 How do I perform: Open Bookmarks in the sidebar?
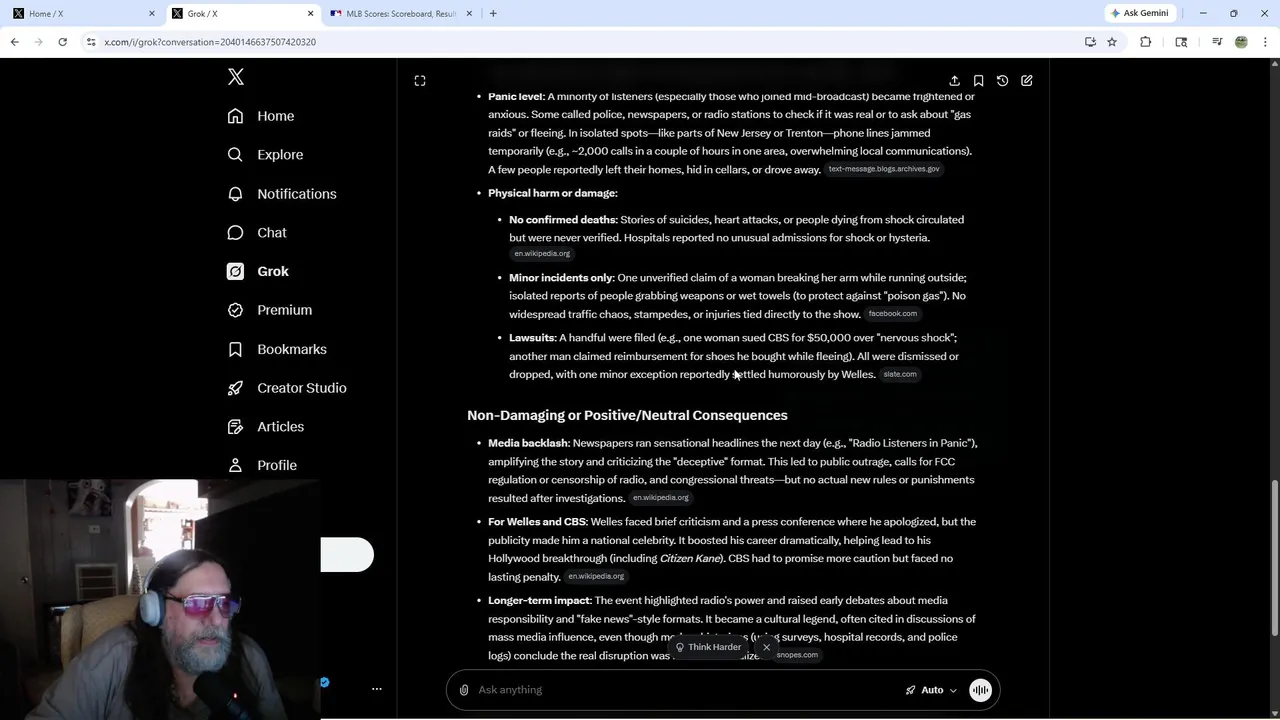(x=277, y=349)
